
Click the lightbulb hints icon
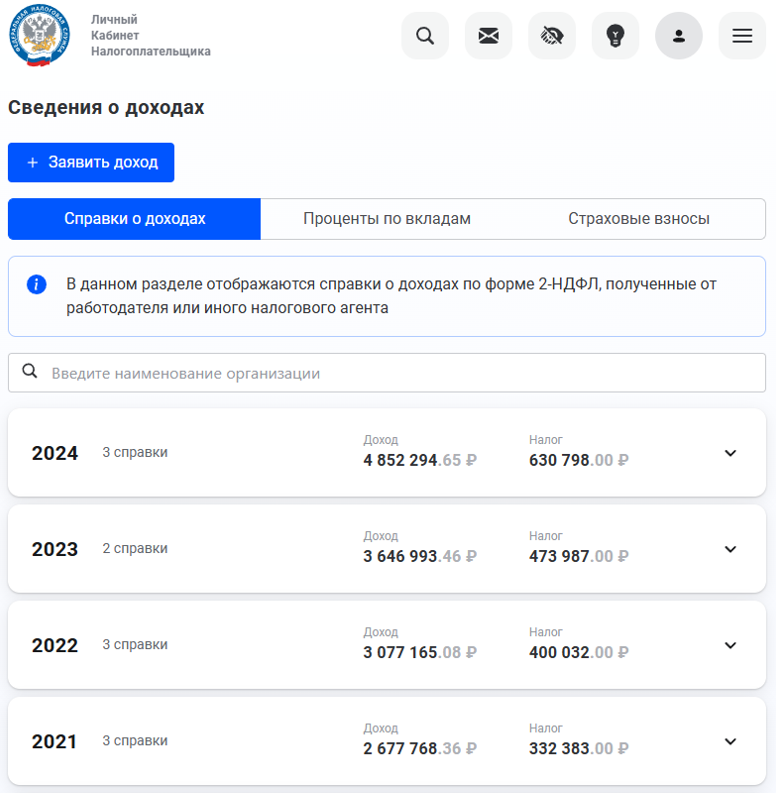pos(615,36)
